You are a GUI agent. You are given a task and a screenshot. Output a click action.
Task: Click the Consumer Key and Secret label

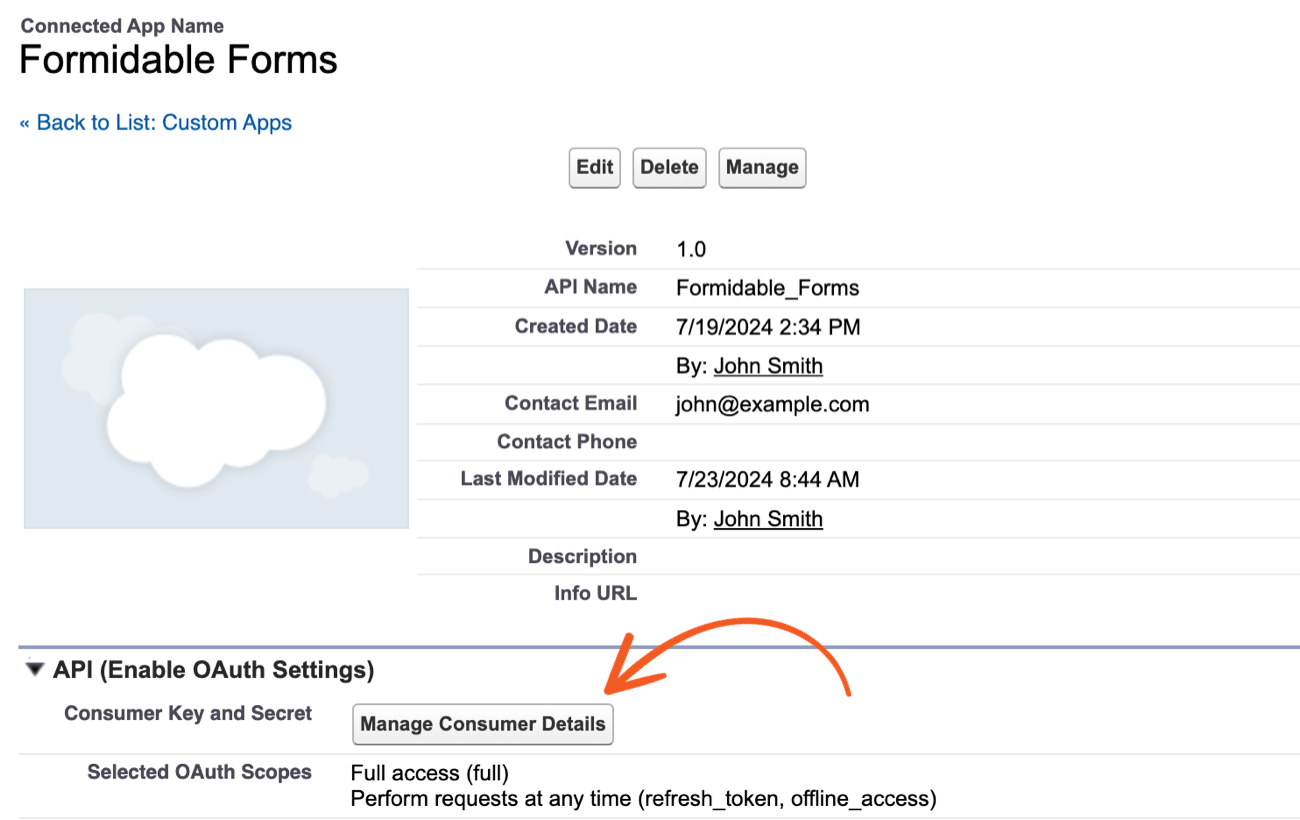tap(188, 713)
